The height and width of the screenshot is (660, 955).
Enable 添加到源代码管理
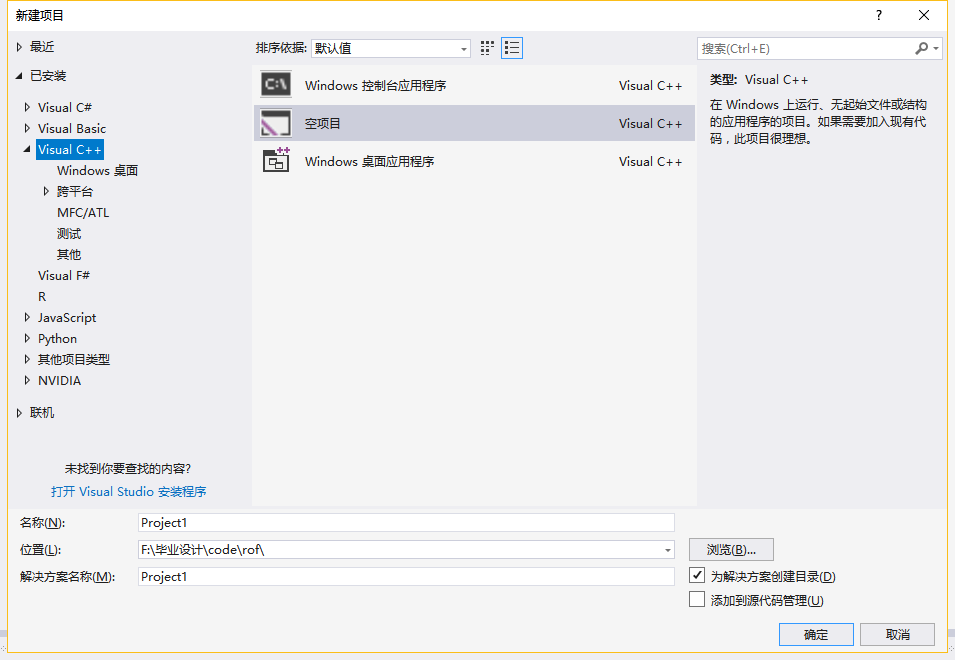click(697, 599)
